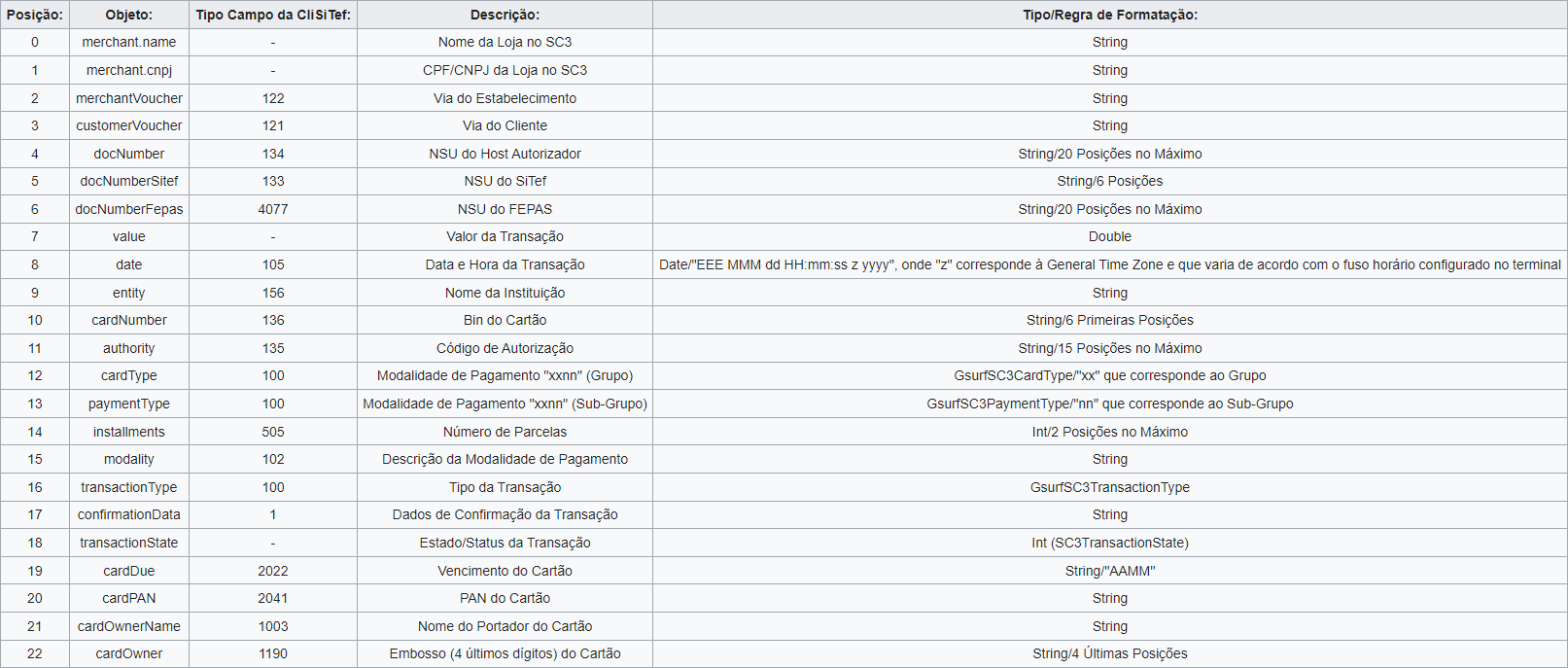Click the "Número de Parcelas" description
This screenshot has height=668, width=1568.
tap(505, 432)
